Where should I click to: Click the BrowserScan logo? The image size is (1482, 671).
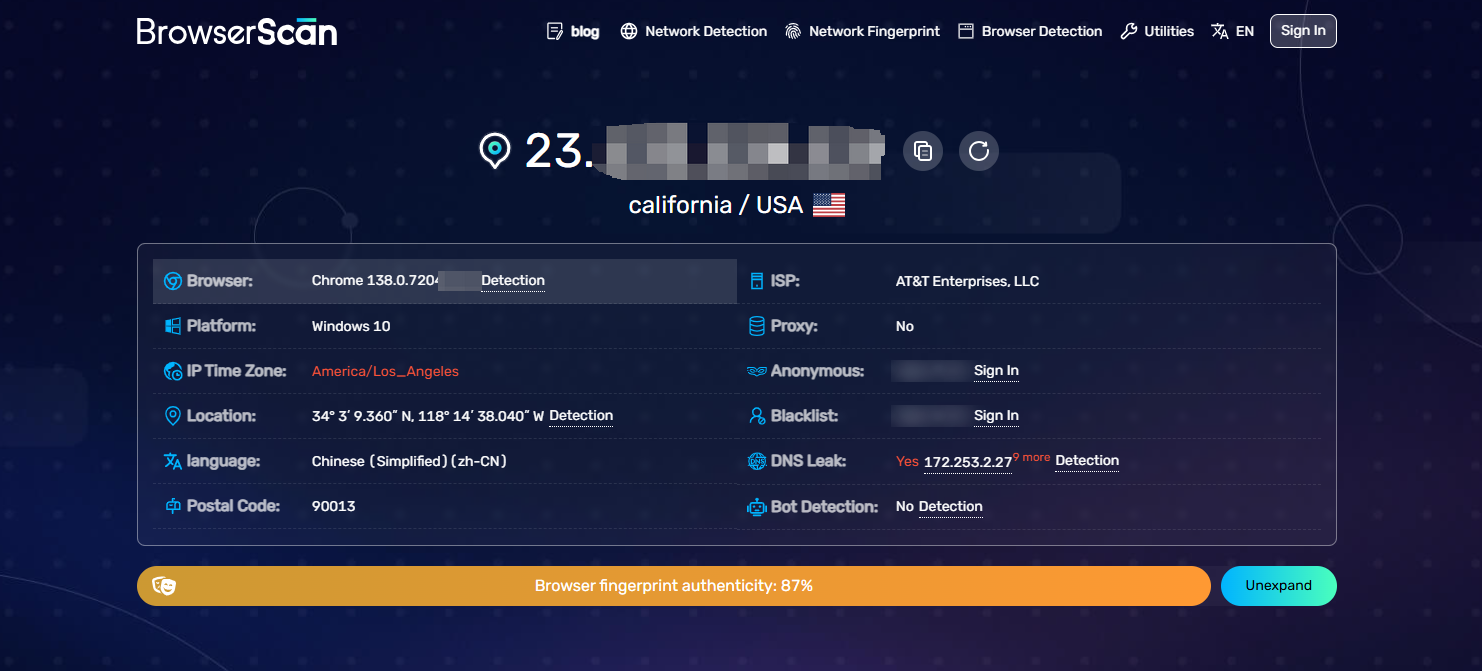coord(237,31)
